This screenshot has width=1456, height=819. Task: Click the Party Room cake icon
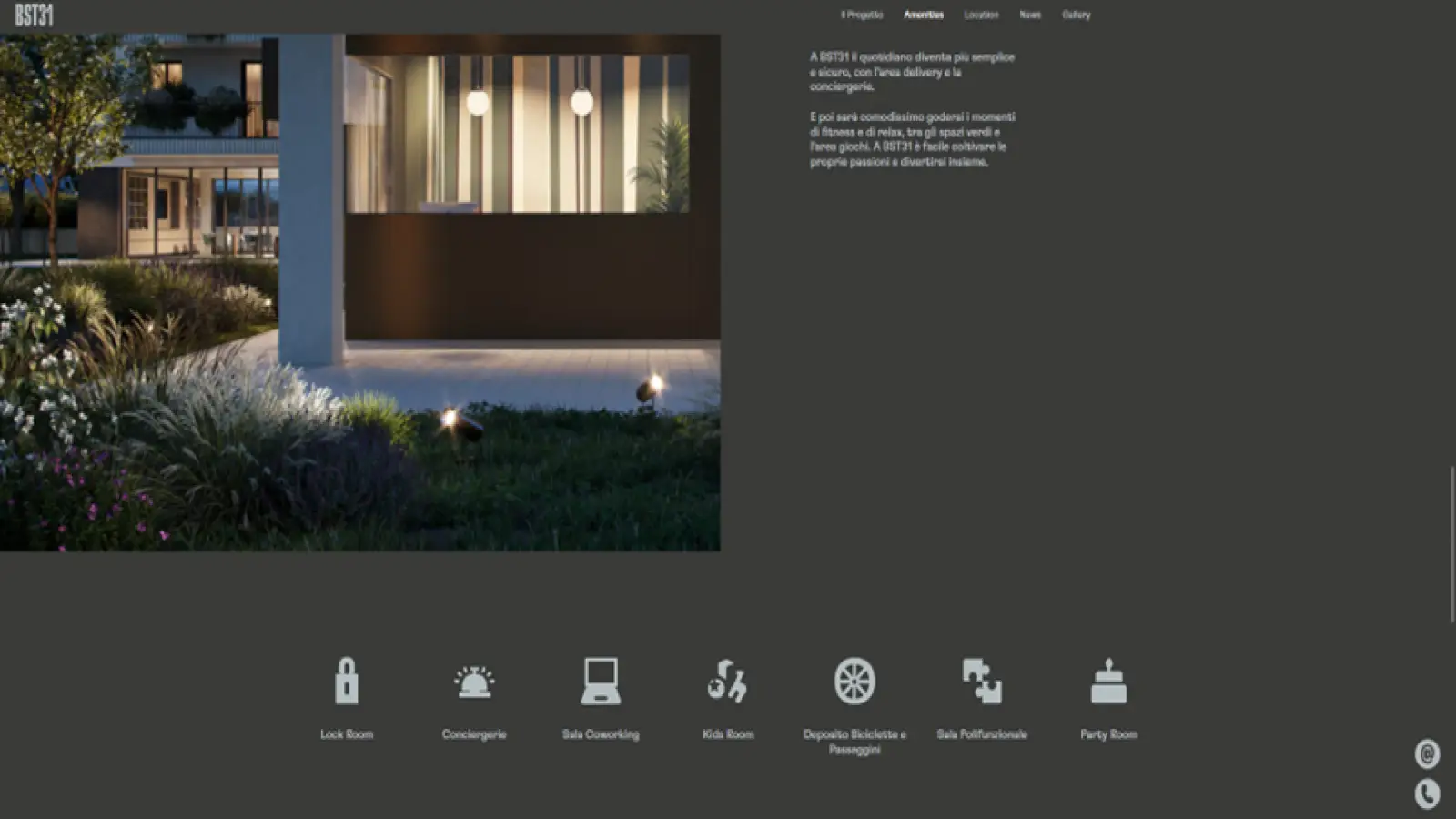(1108, 682)
